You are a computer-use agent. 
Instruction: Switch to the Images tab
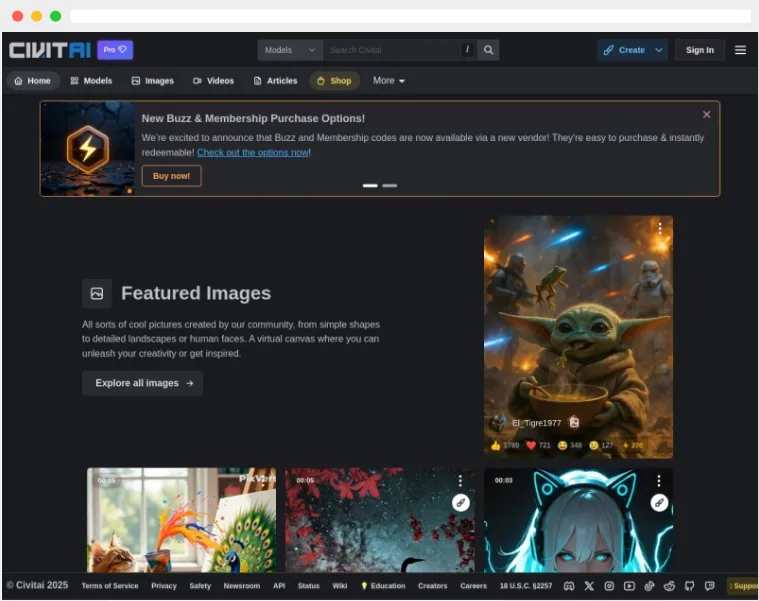click(x=152, y=81)
